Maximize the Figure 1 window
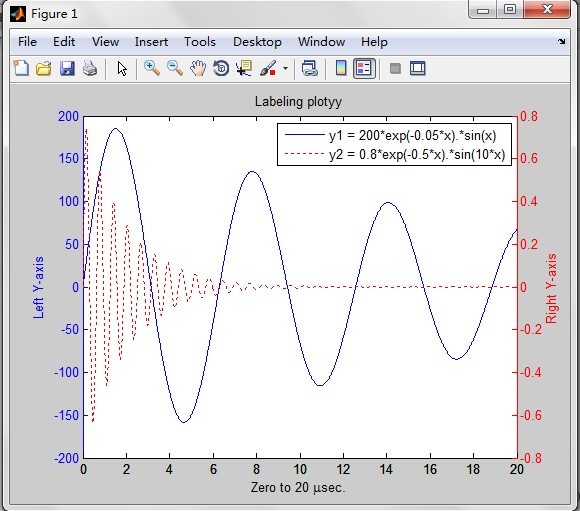Screen dimensions: 580x511 click(510, 9)
